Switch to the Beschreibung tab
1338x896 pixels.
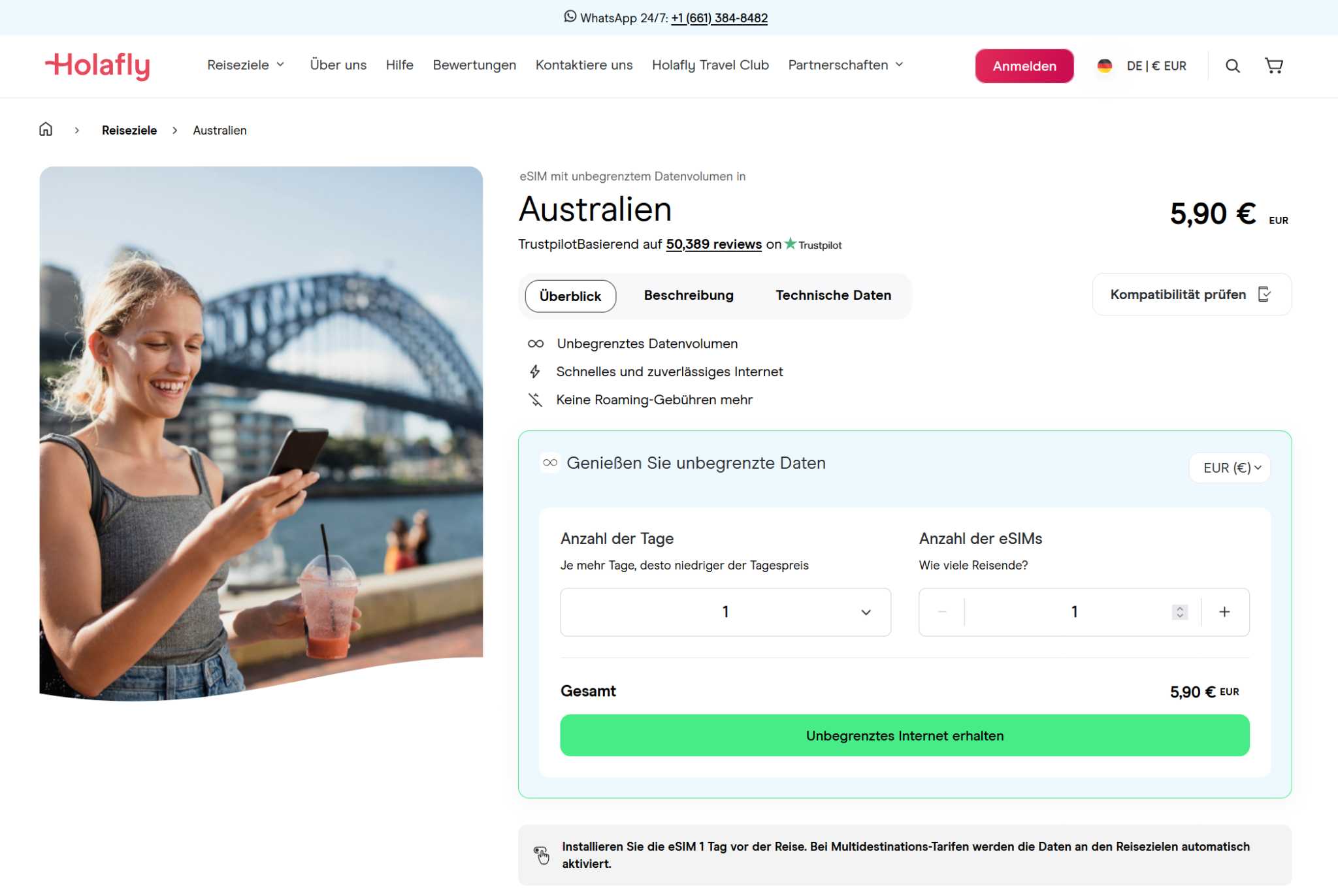688,295
